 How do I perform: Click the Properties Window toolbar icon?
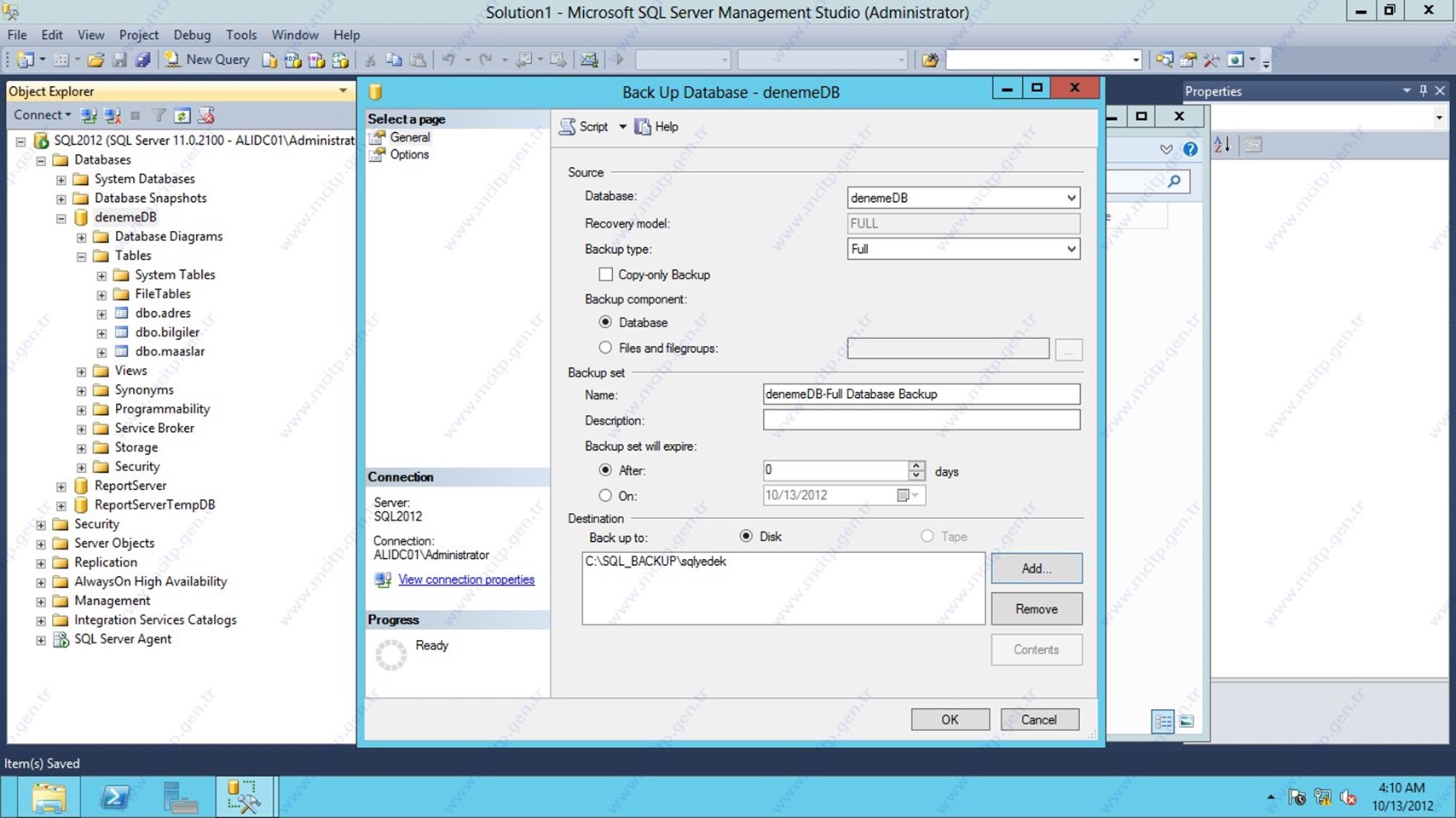pos(1187,60)
